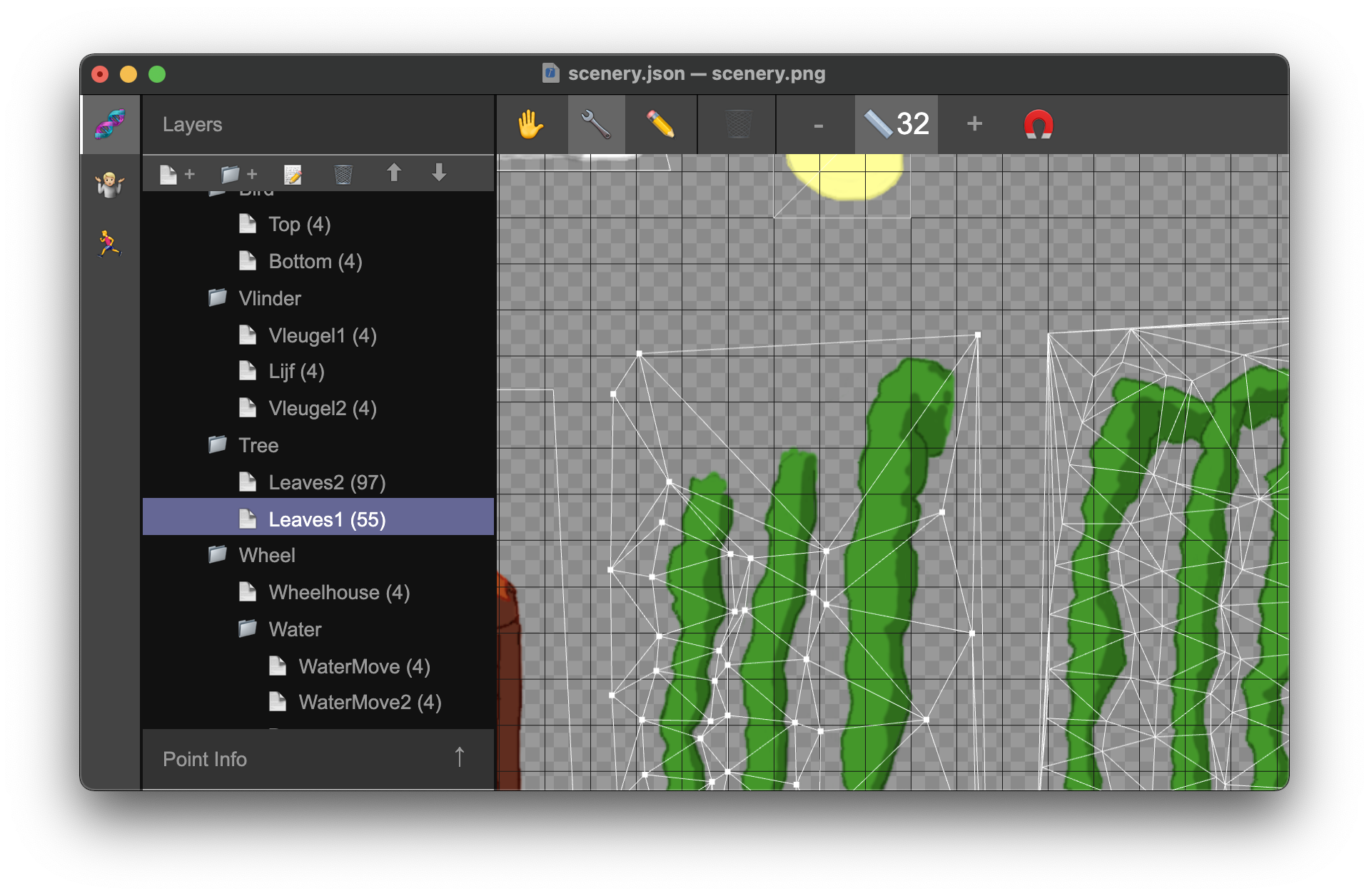
Task: Click file icon of Wheelhouse layer
Action: 248,591
